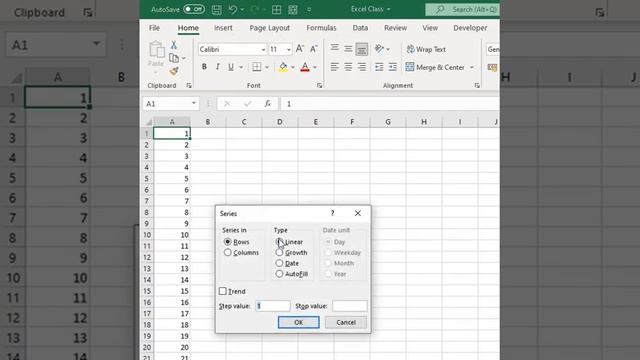The image size is (640, 360).
Task: Switch to the Formulas tab
Action: 321,28
